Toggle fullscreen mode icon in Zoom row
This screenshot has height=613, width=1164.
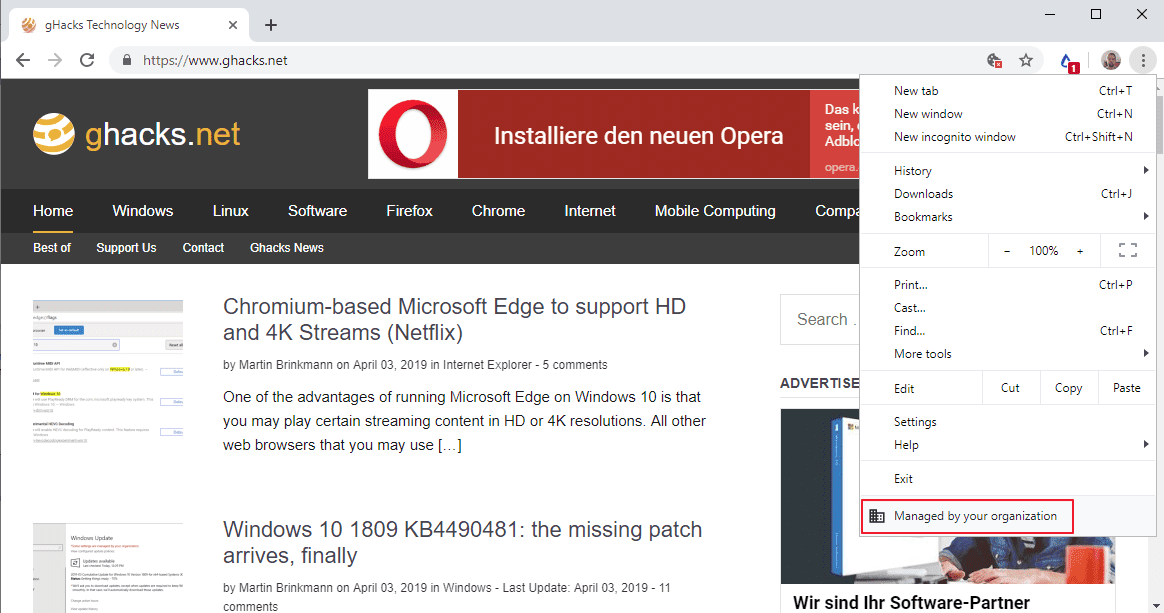pyautogui.click(x=1128, y=251)
